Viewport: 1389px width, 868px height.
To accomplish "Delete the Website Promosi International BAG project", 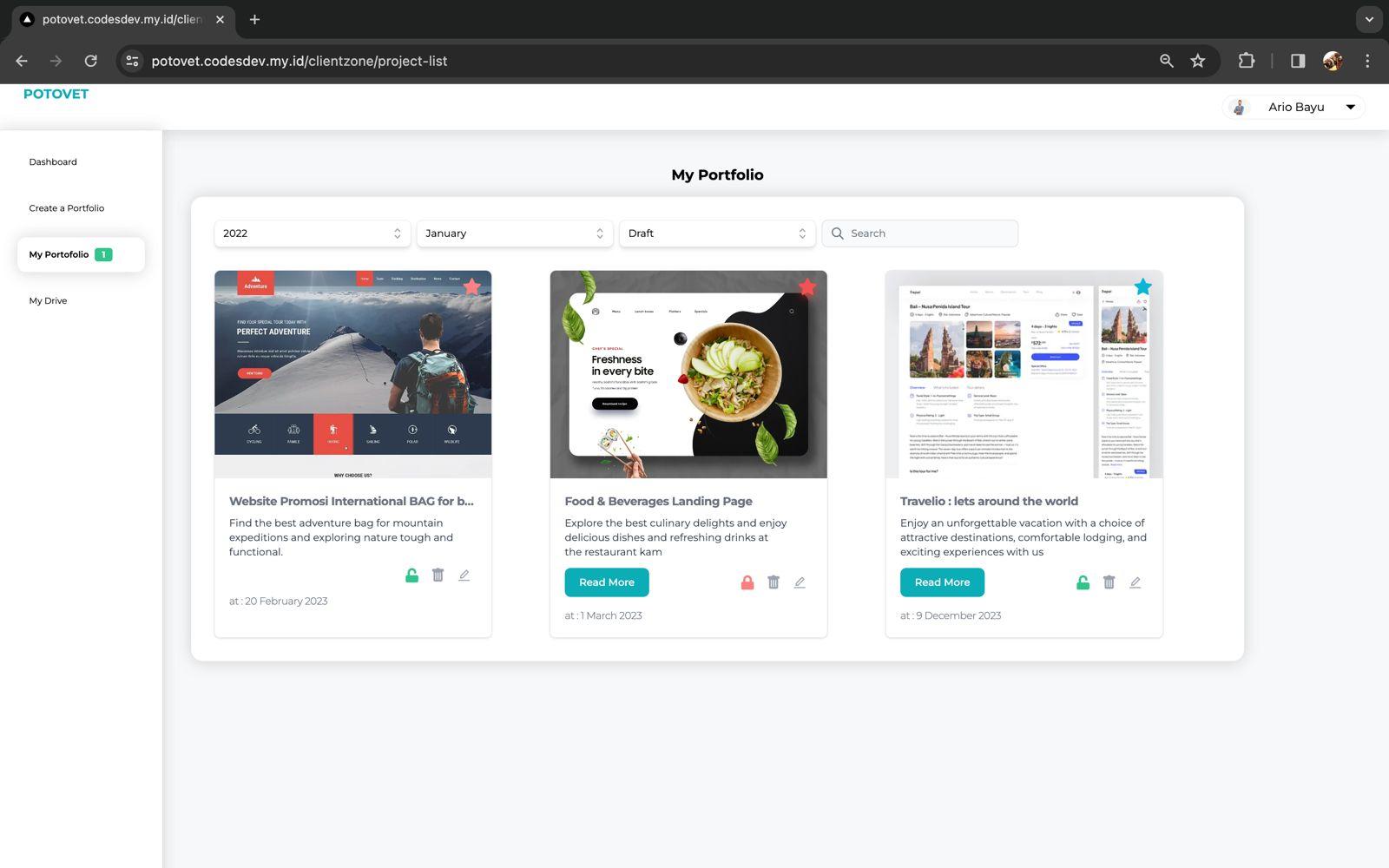I will (438, 575).
